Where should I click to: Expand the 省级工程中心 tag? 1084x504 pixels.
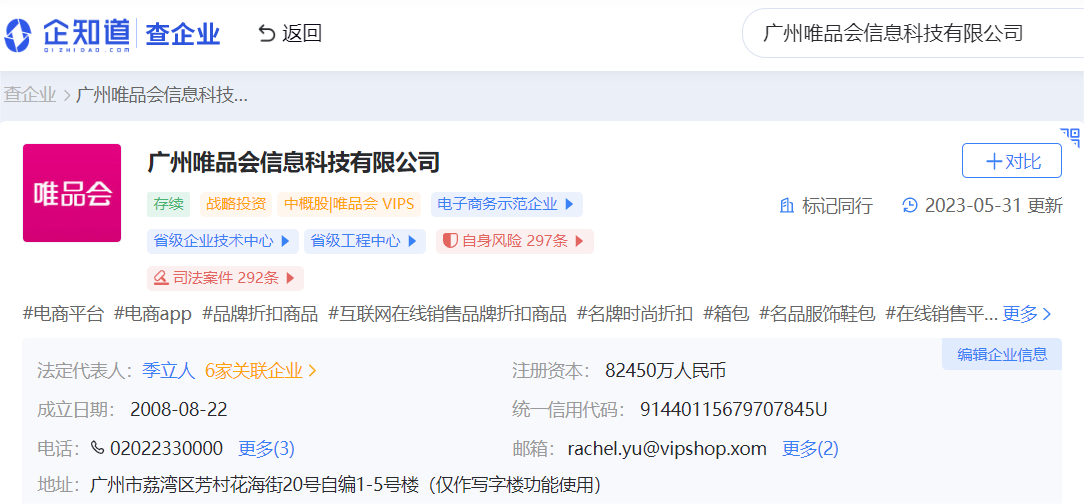(364, 241)
